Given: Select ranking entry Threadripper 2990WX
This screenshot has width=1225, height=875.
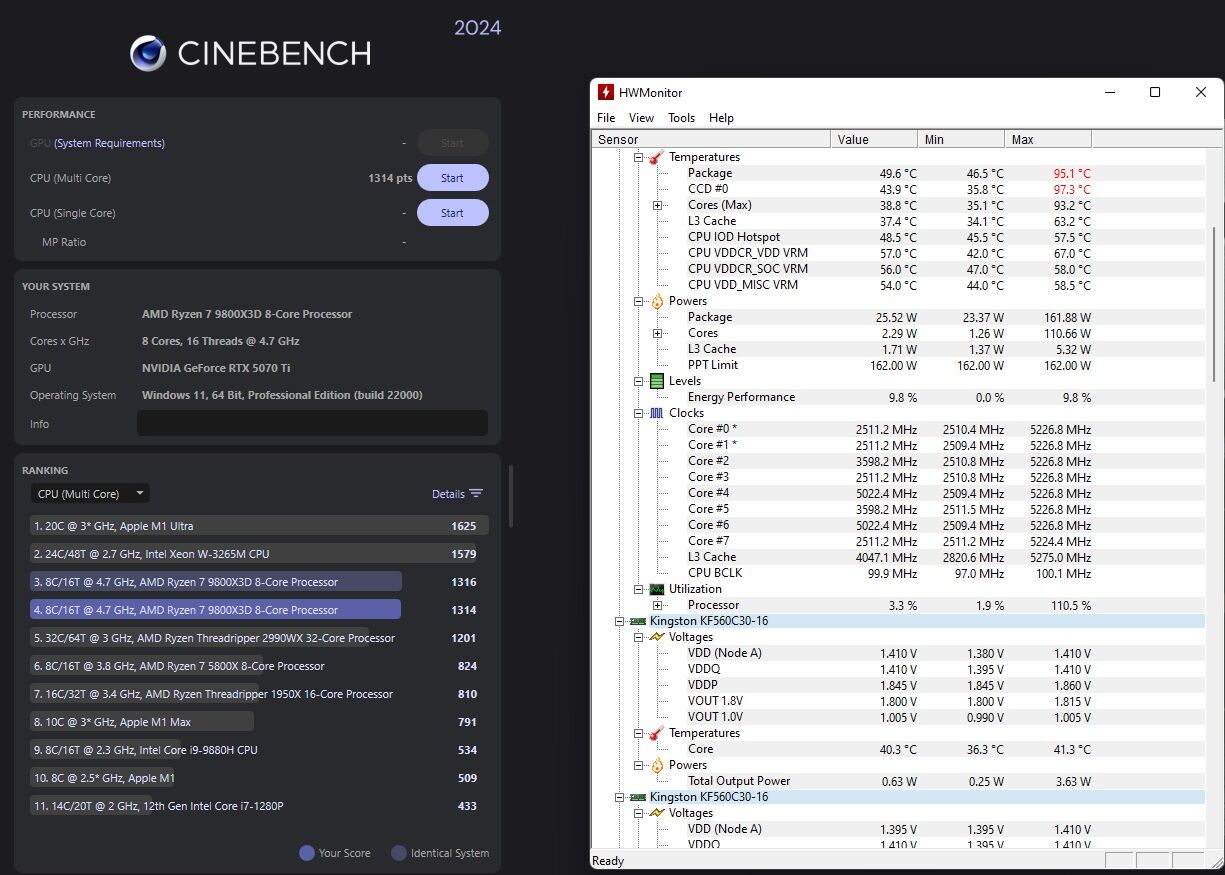Looking at the screenshot, I should coord(259,638).
